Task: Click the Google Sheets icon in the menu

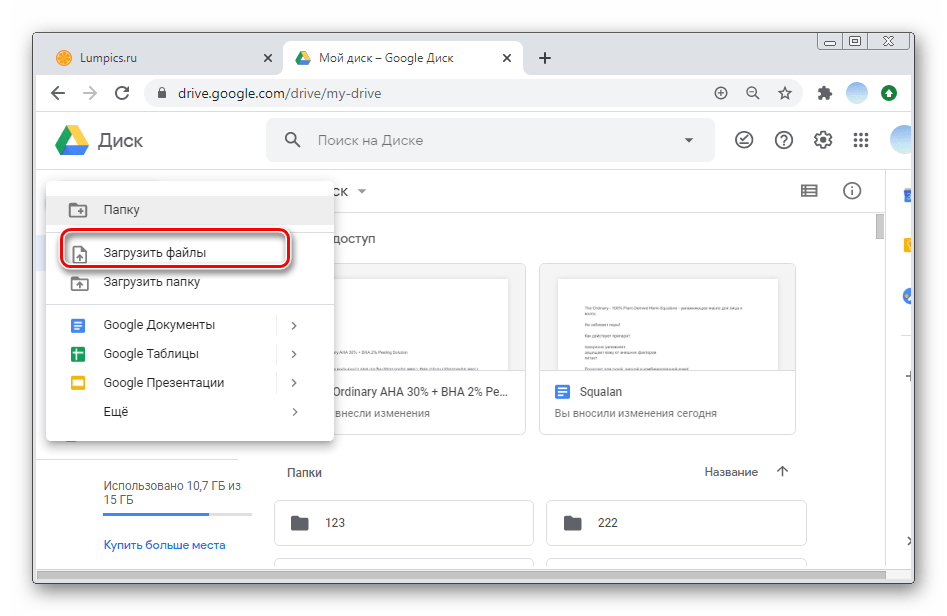Action: 78,354
